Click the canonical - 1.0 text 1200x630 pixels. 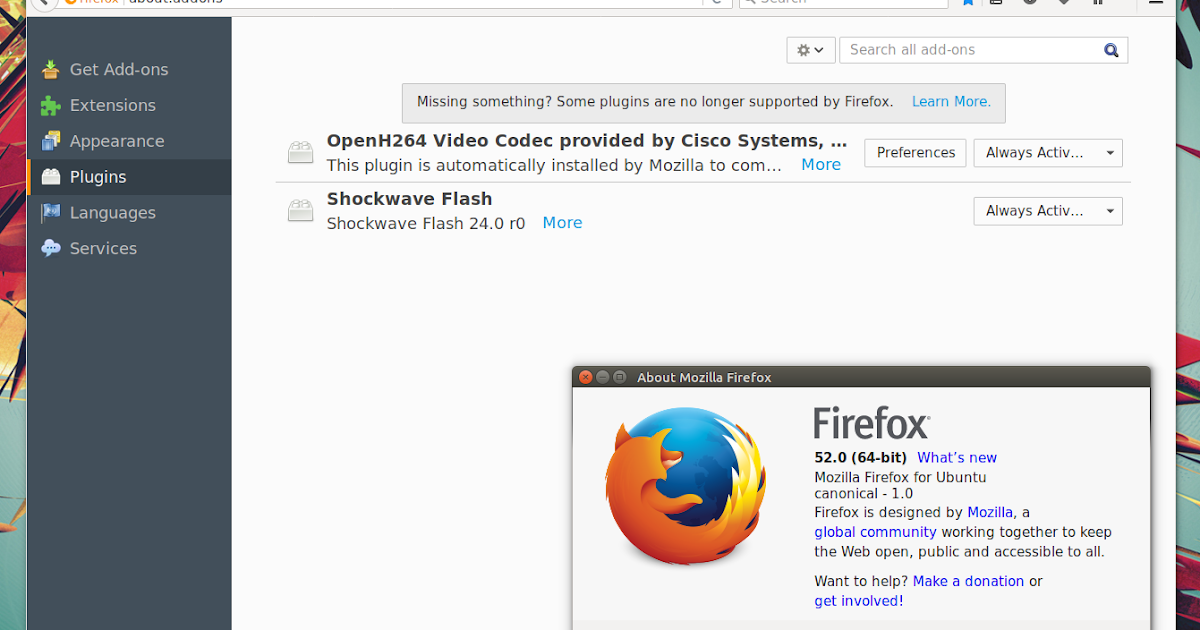[x=863, y=493]
